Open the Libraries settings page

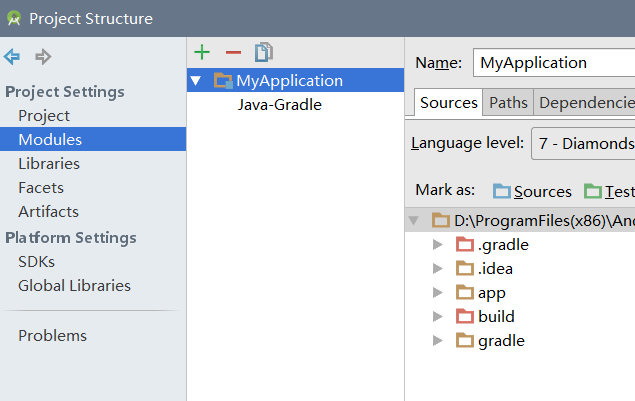click(x=49, y=164)
